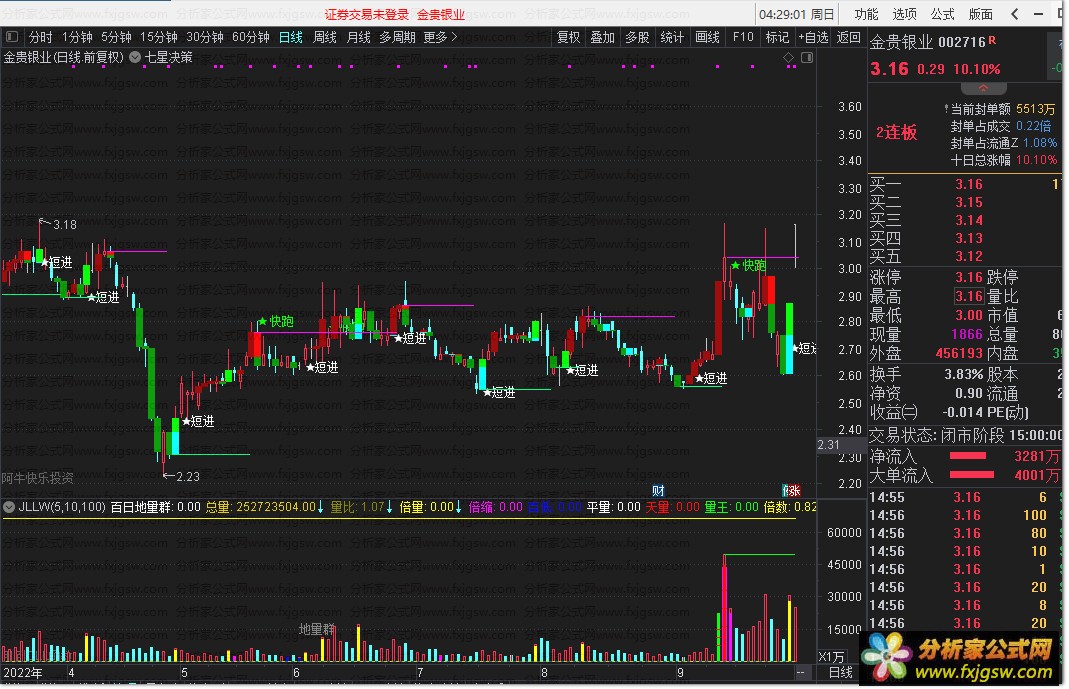
Task: Select the 日线 daily chart tab
Action: tap(291, 37)
